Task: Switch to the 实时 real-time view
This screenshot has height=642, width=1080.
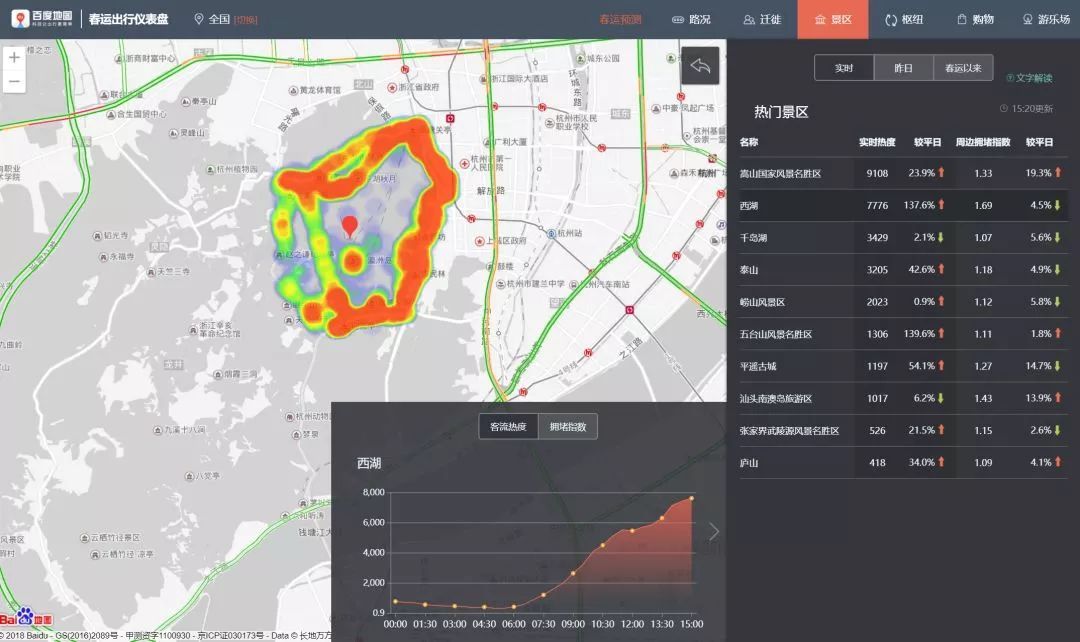Action: (844, 68)
